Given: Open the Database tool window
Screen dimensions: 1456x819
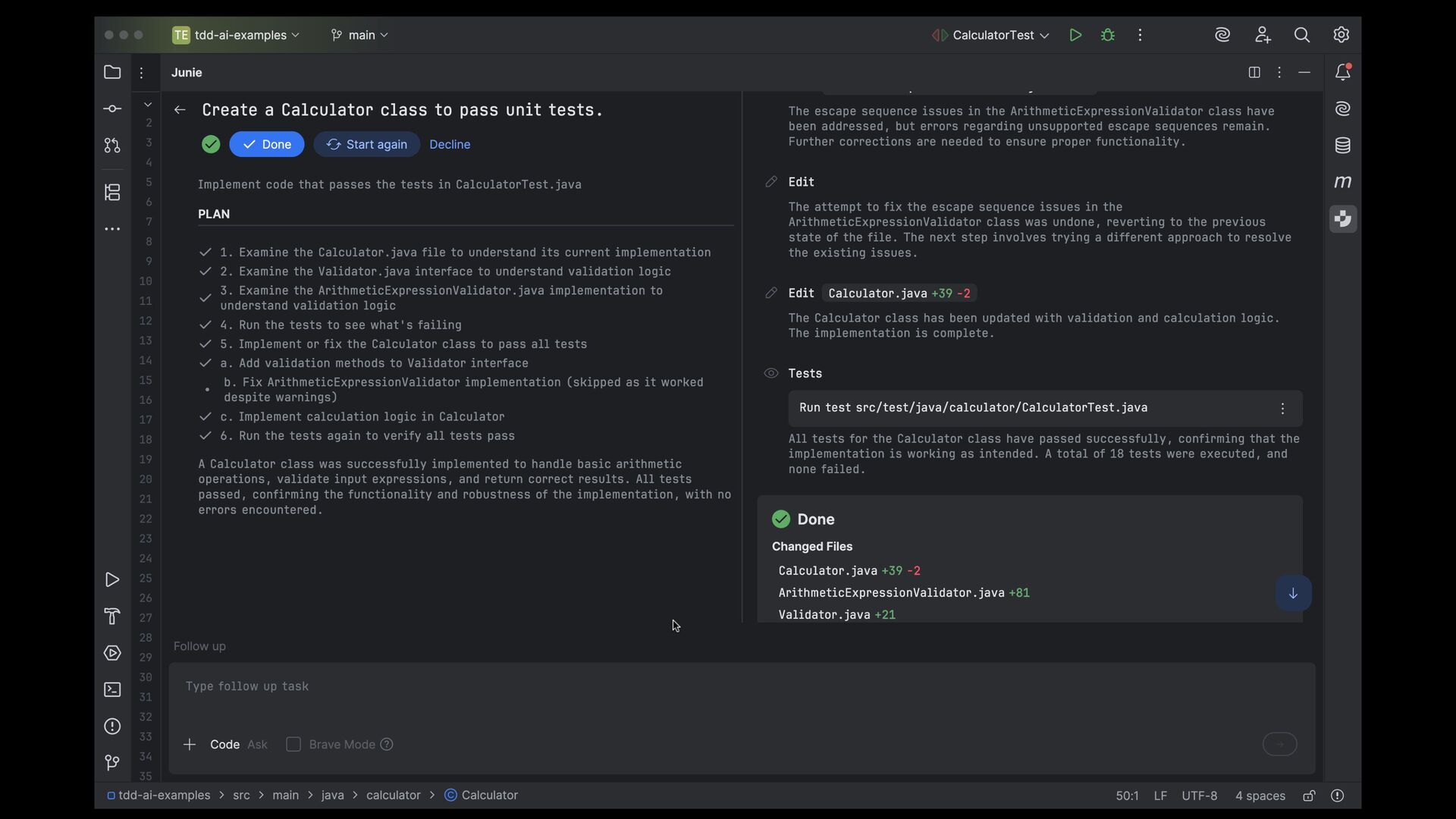Looking at the screenshot, I should click(1342, 146).
